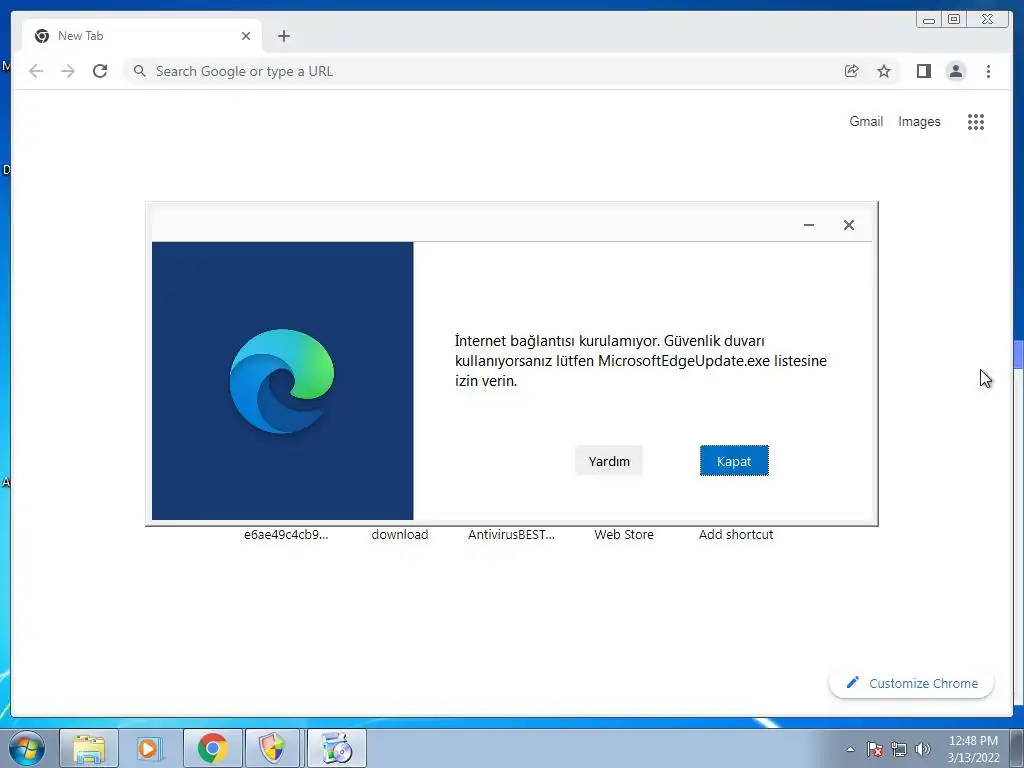Reload the page in Chrome
Image resolution: width=1024 pixels, height=768 pixels.
pyautogui.click(x=100, y=71)
